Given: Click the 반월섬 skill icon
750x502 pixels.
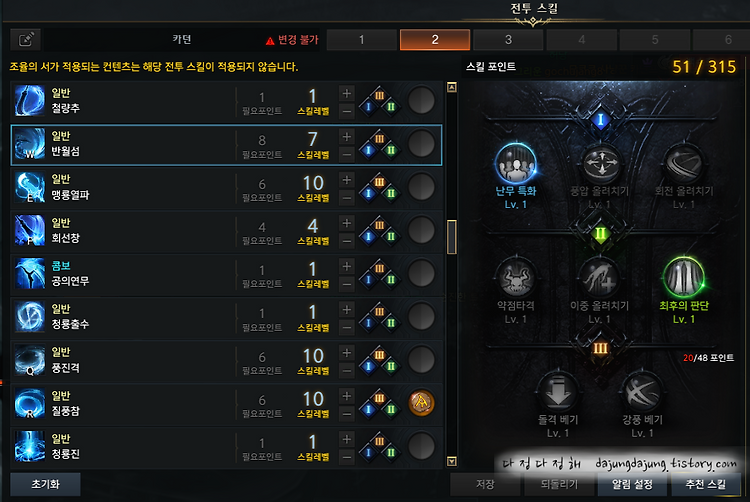Looking at the screenshot, I should point(30,144).
